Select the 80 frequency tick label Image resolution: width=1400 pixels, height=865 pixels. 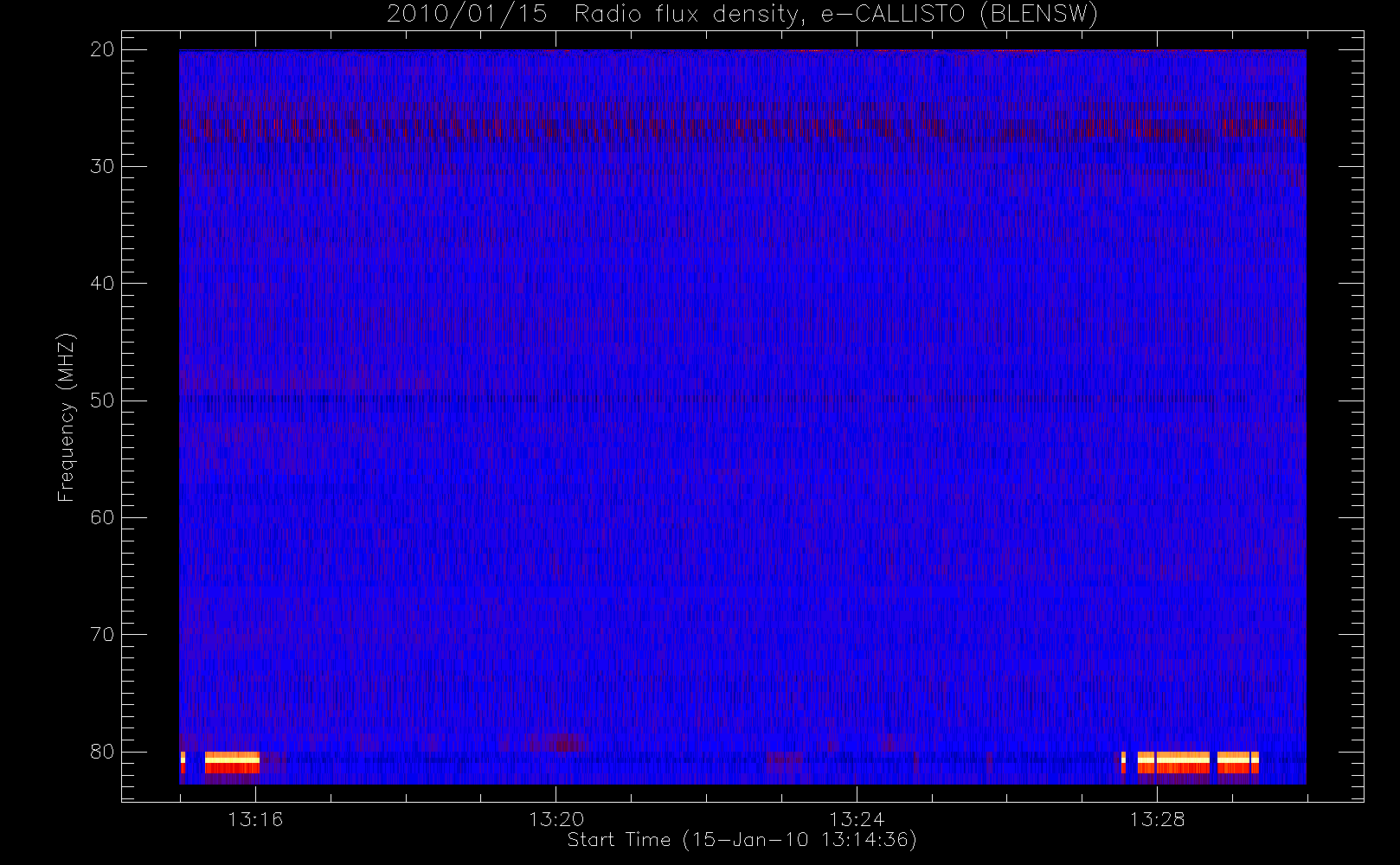click(102, 752)
